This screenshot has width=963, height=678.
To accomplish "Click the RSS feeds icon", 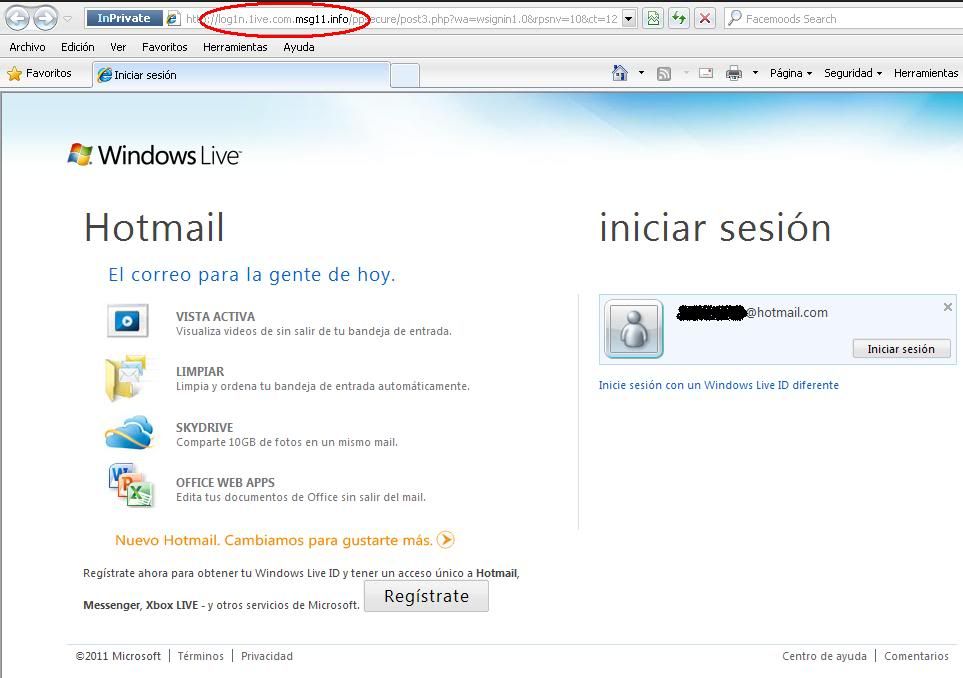I will [x=664, y=73].
